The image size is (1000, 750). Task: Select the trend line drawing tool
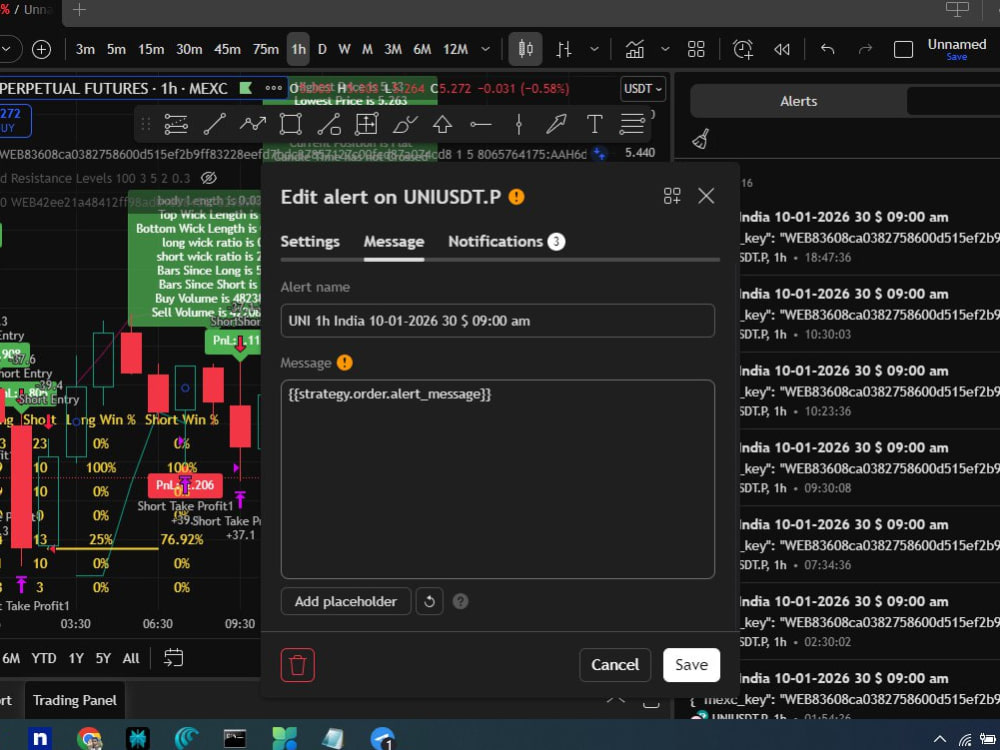pyautogui.click(x=214, y=124)
